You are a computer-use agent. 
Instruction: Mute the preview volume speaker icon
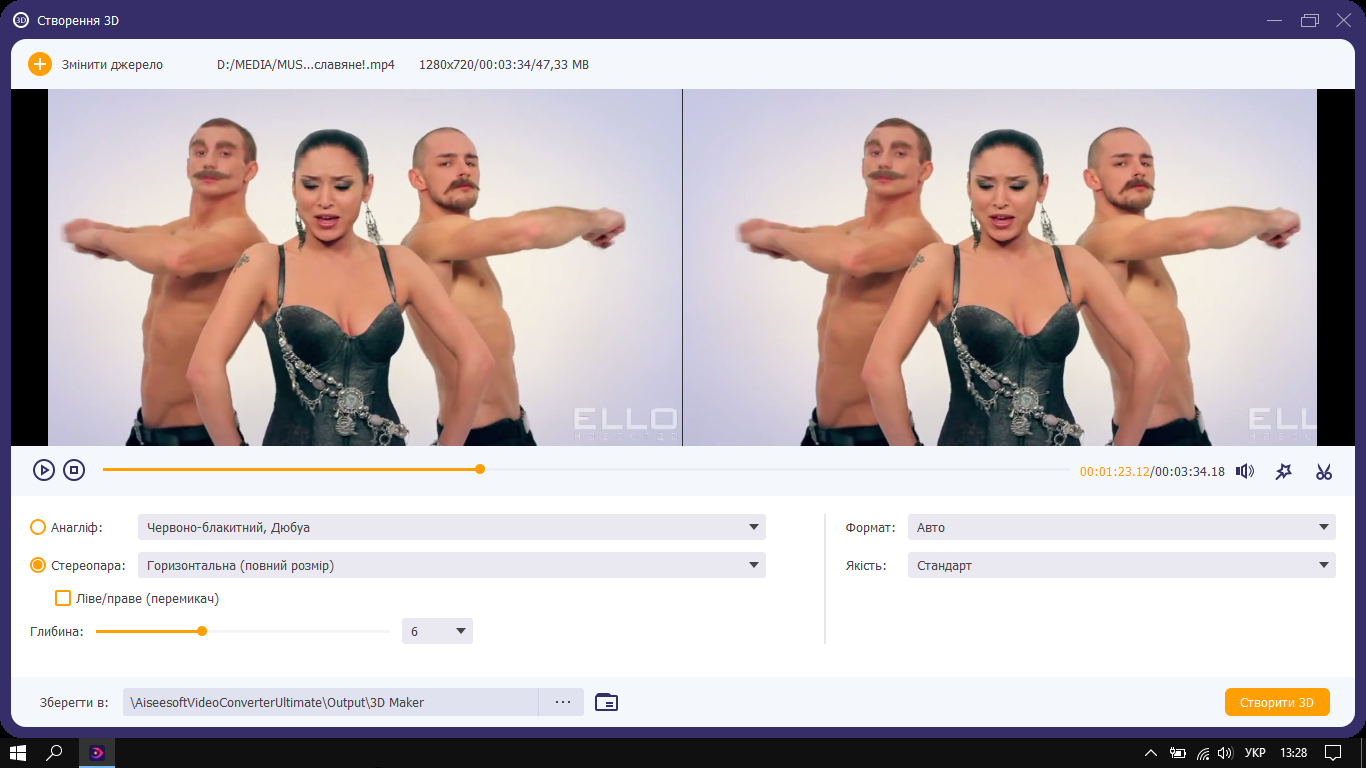point(1245,471)
